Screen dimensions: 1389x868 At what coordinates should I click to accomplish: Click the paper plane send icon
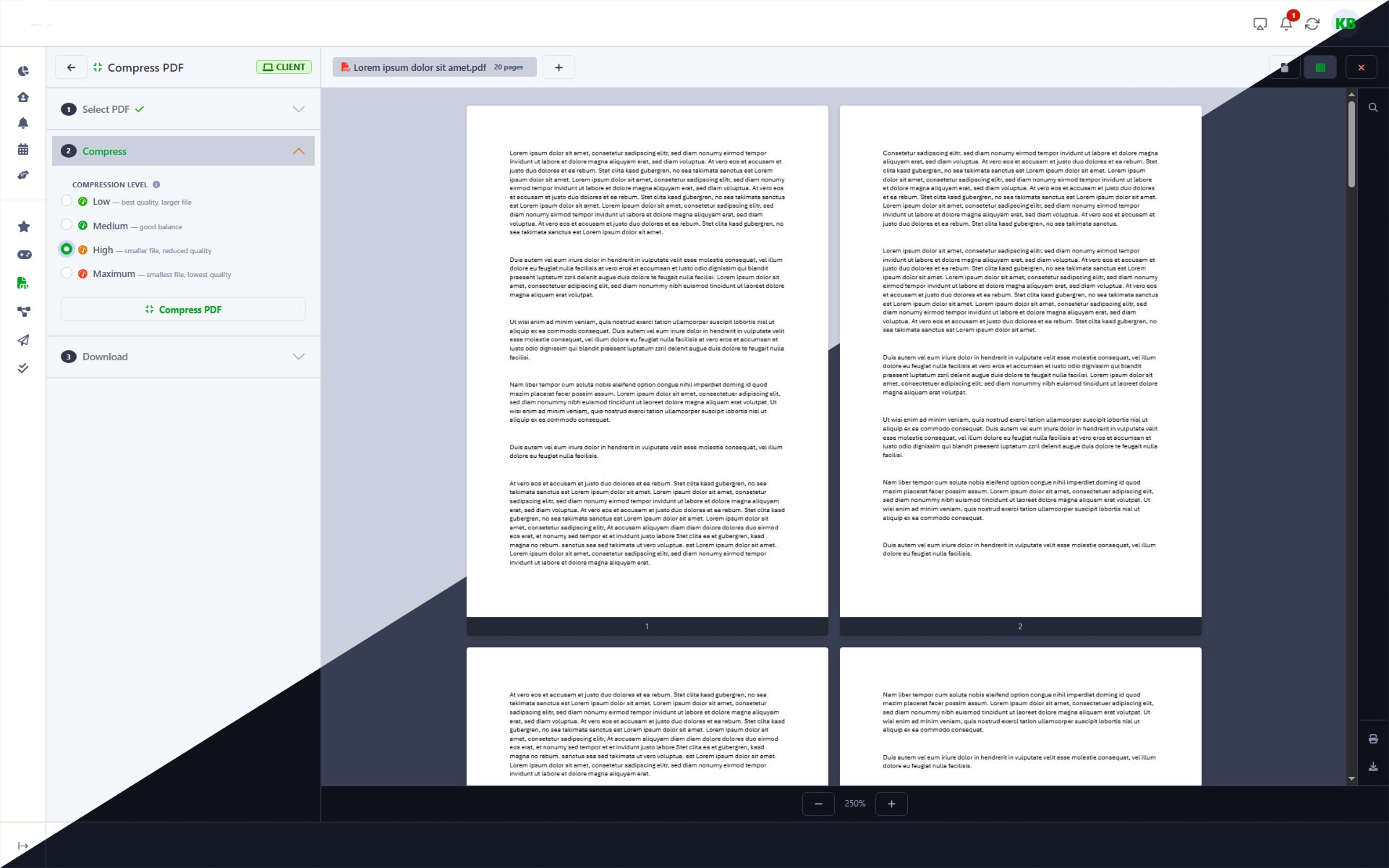23,340
